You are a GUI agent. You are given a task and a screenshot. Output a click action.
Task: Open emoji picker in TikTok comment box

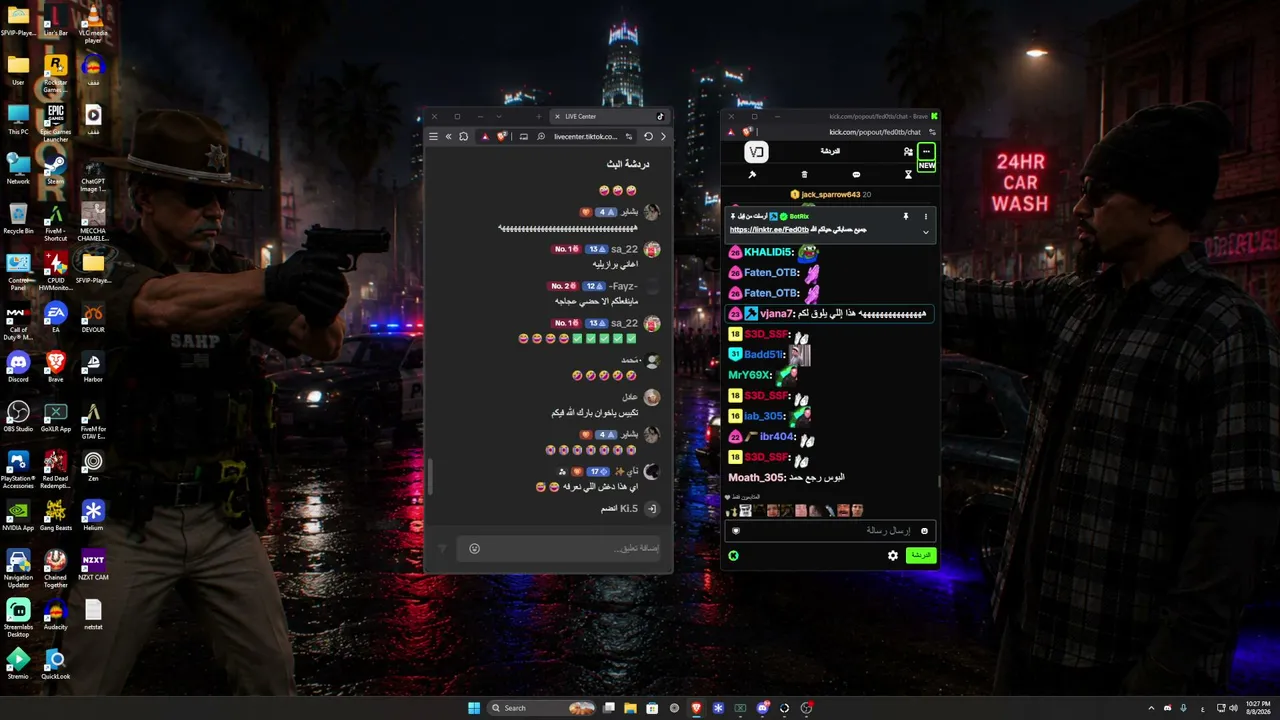[474, 548]
